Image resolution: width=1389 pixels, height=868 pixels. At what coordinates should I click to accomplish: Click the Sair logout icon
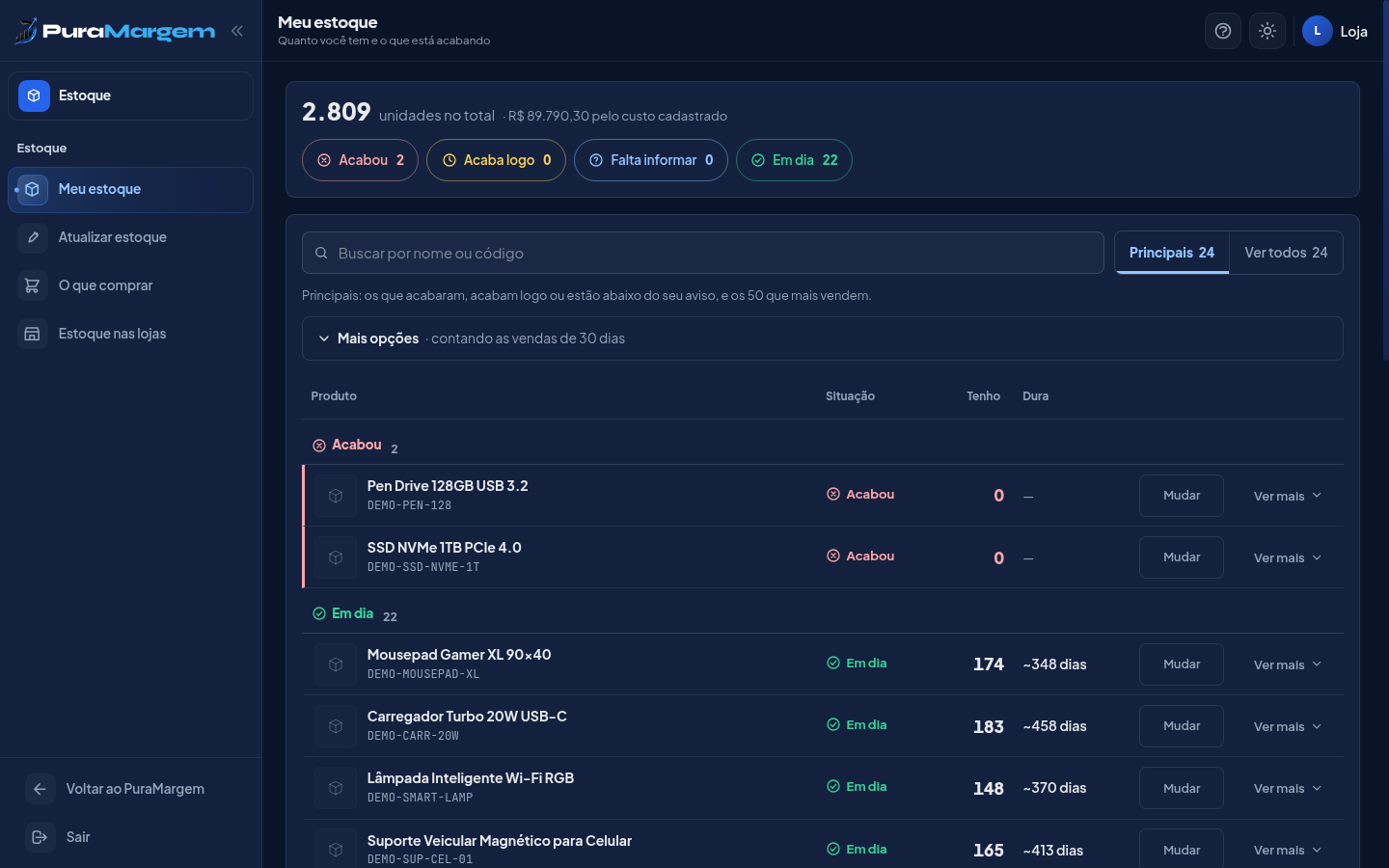(40, 837)
